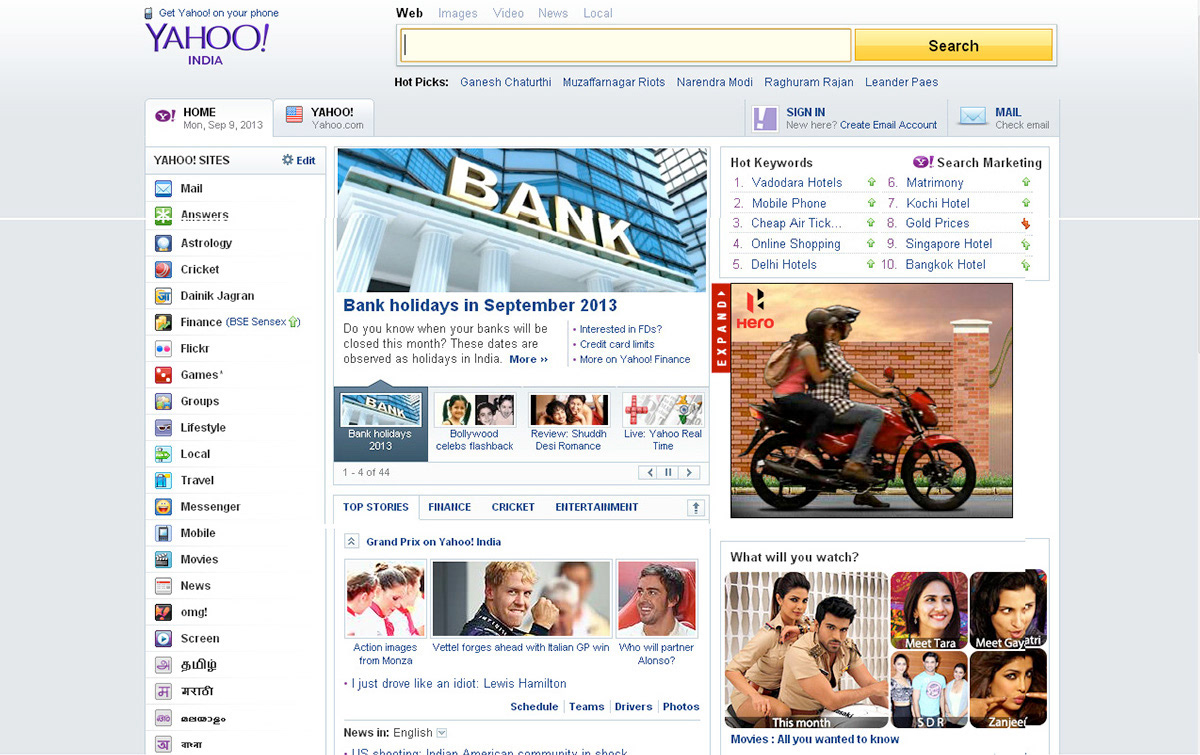This screenshot has width=1200, height=755.
Task: Click the Games dice icon
Action: coord(163,375)
